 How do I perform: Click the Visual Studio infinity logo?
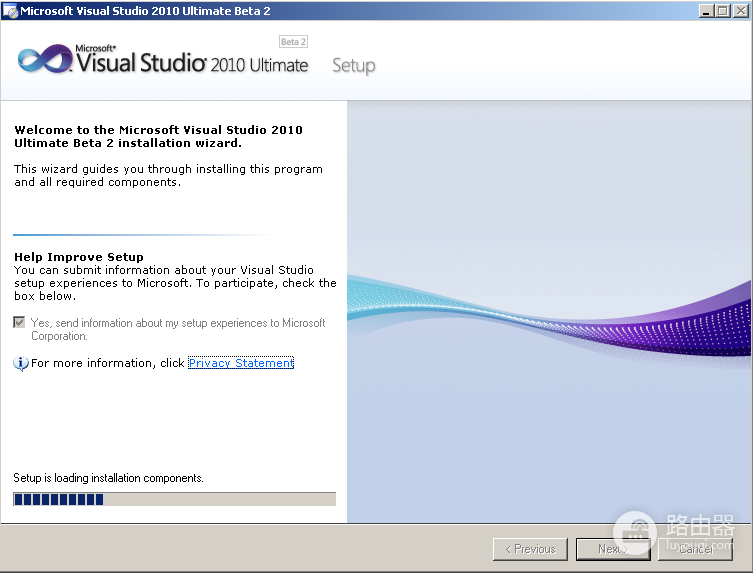[45, 59]
